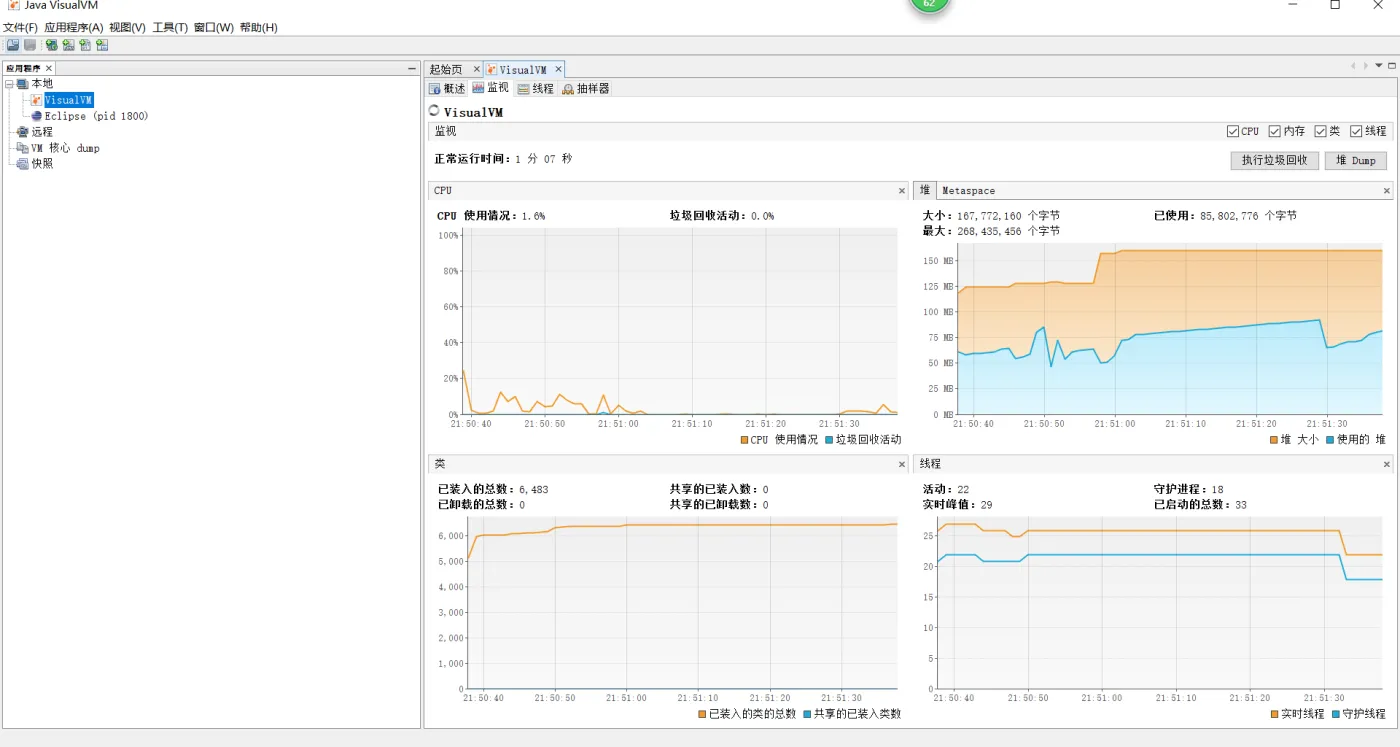Click the 执行垃圾回收 button
This screenshot has height=747, width=1400.
click(x=1274, y=160)
